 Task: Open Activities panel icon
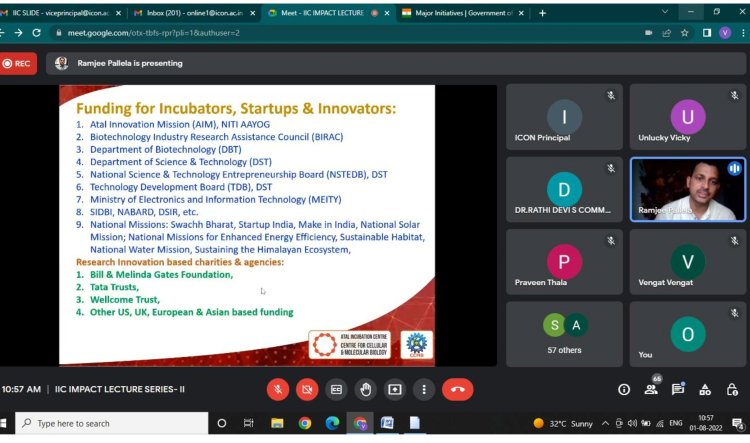pyautogui.click(x=705, y=389)
